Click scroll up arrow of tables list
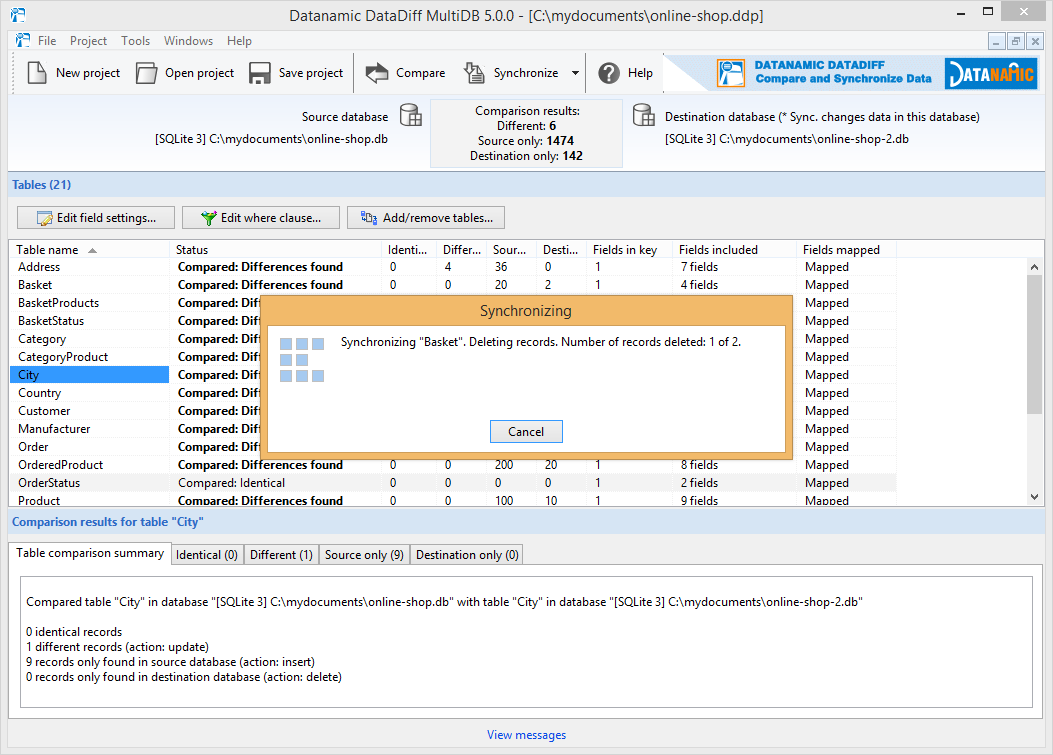The width and height of the screenshot is (1053, 755). pyautogui.click(x=1034, y=267)
